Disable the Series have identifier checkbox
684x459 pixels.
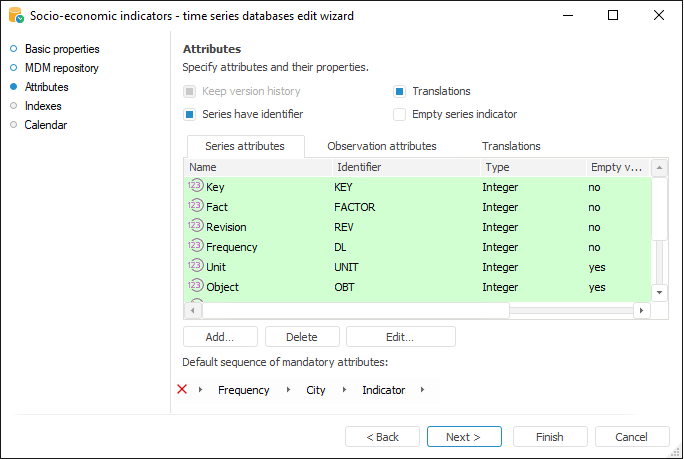point(189,114)
